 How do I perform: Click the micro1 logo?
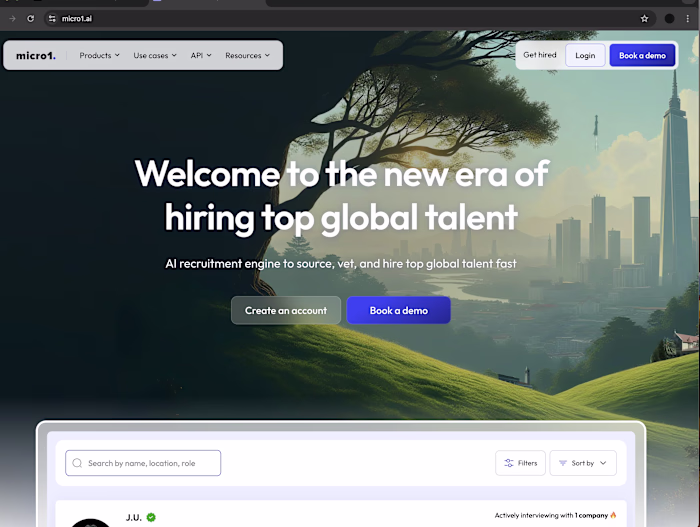point(36,55)
